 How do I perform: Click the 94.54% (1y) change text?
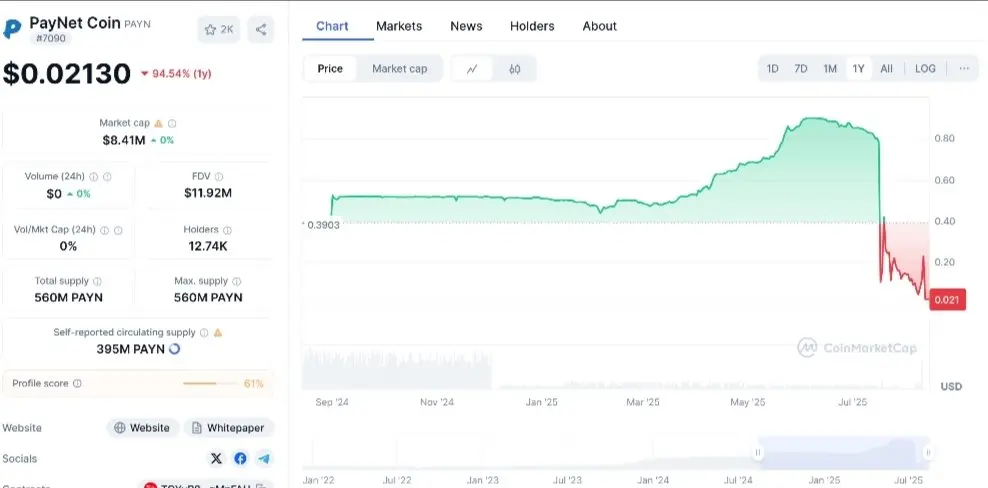(181, 74)
